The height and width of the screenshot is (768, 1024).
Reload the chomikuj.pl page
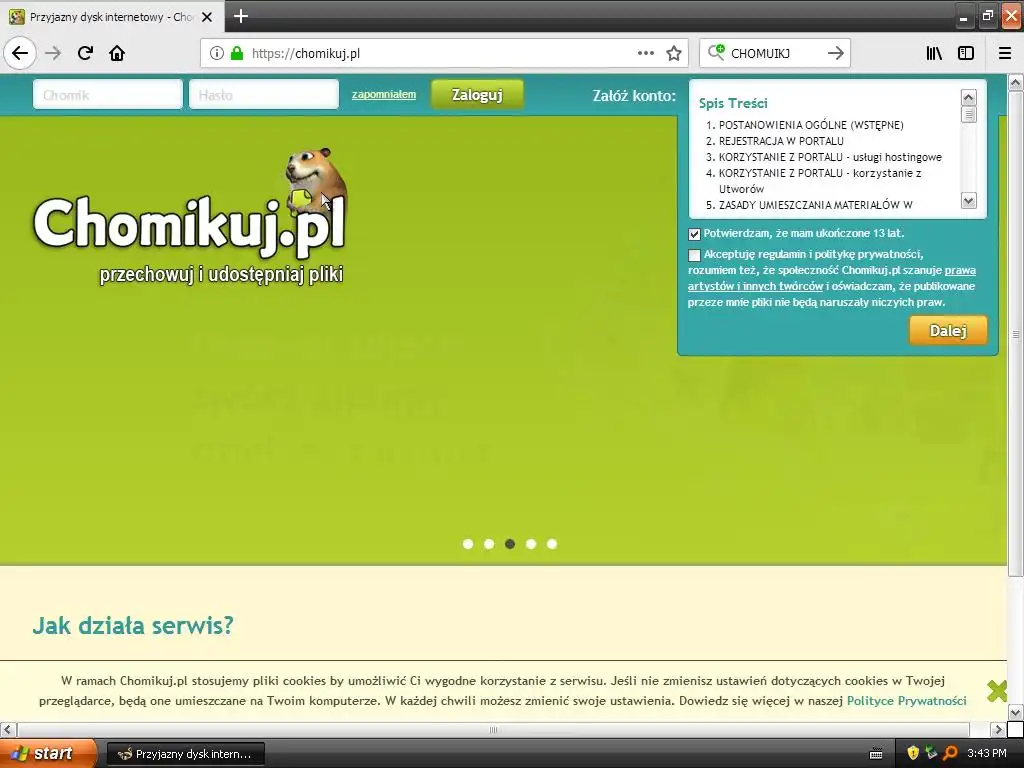[x=85, y=54]
